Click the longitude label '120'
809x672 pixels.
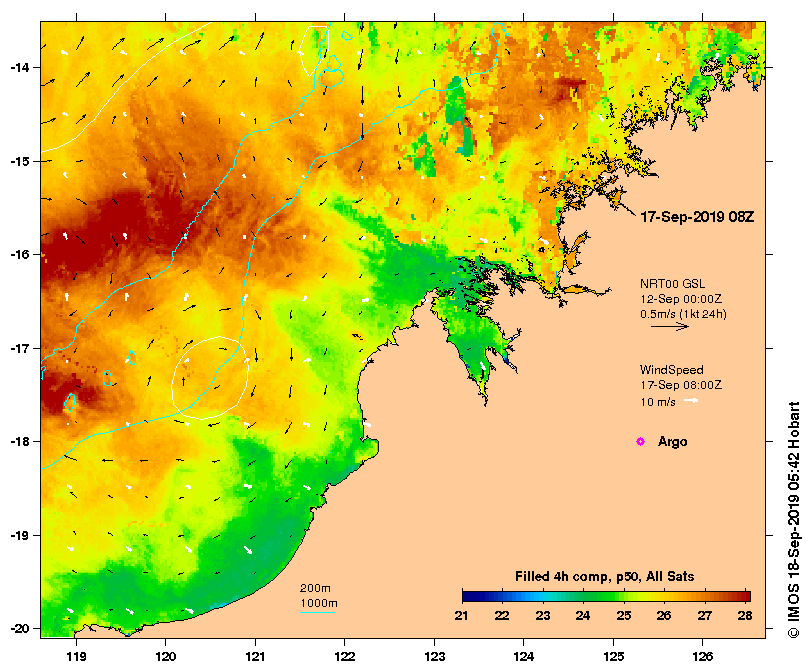tap(166, 657)
